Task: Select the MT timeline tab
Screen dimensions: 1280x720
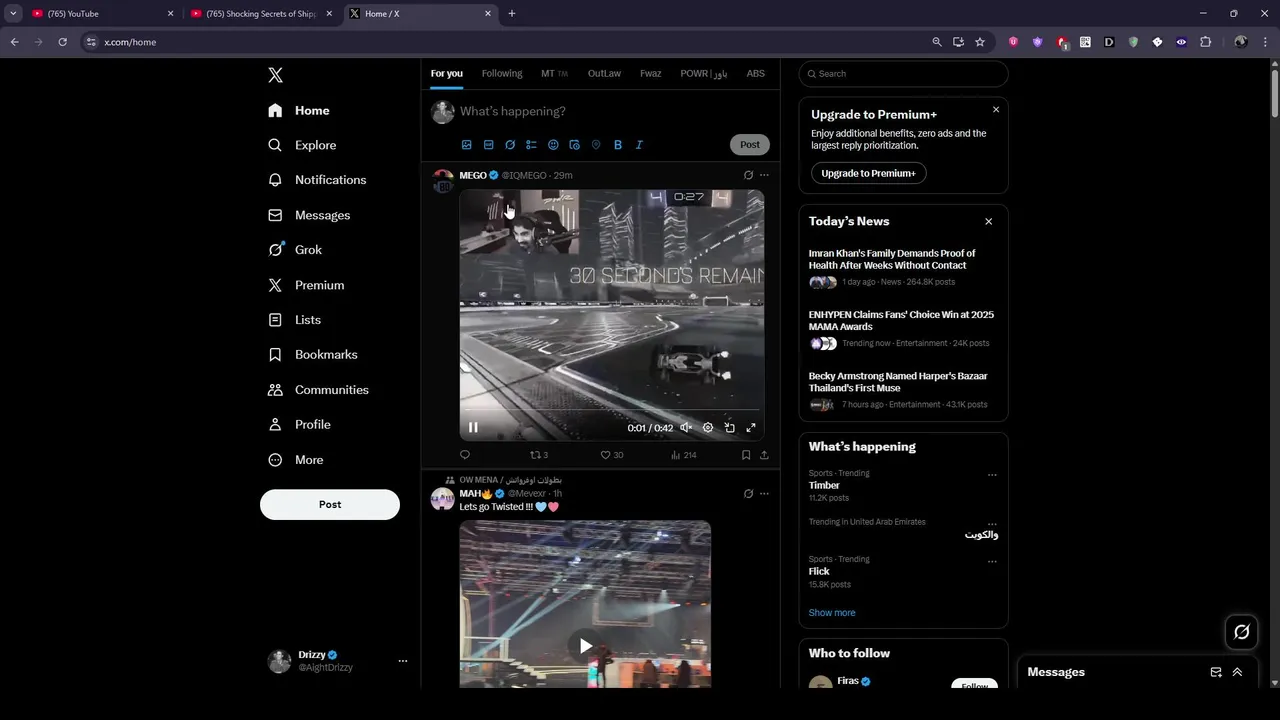Action: tap(554, 73)
